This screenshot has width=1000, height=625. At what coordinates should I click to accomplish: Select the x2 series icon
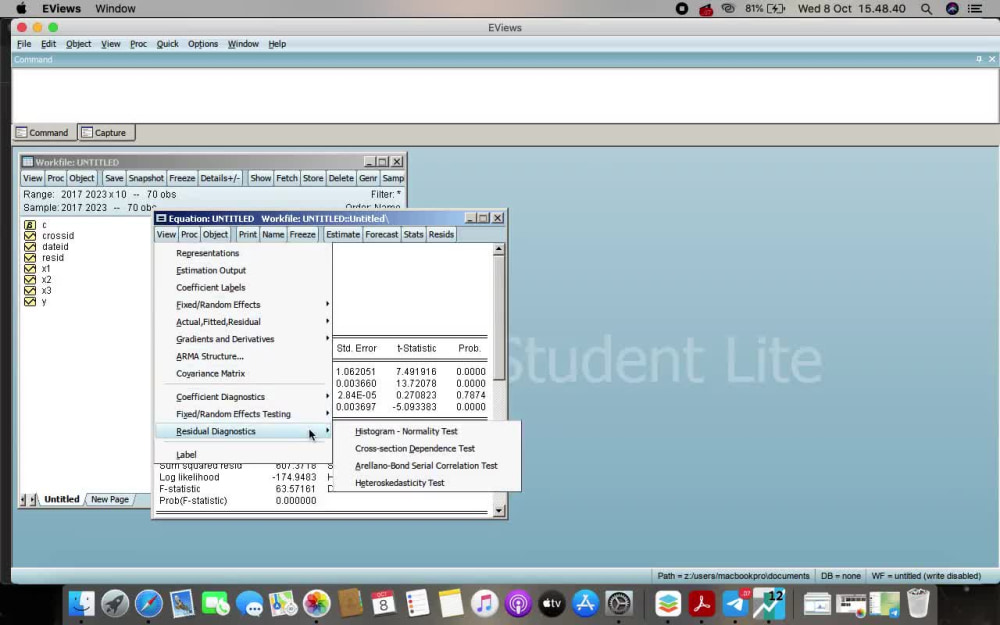click(29, 279)
